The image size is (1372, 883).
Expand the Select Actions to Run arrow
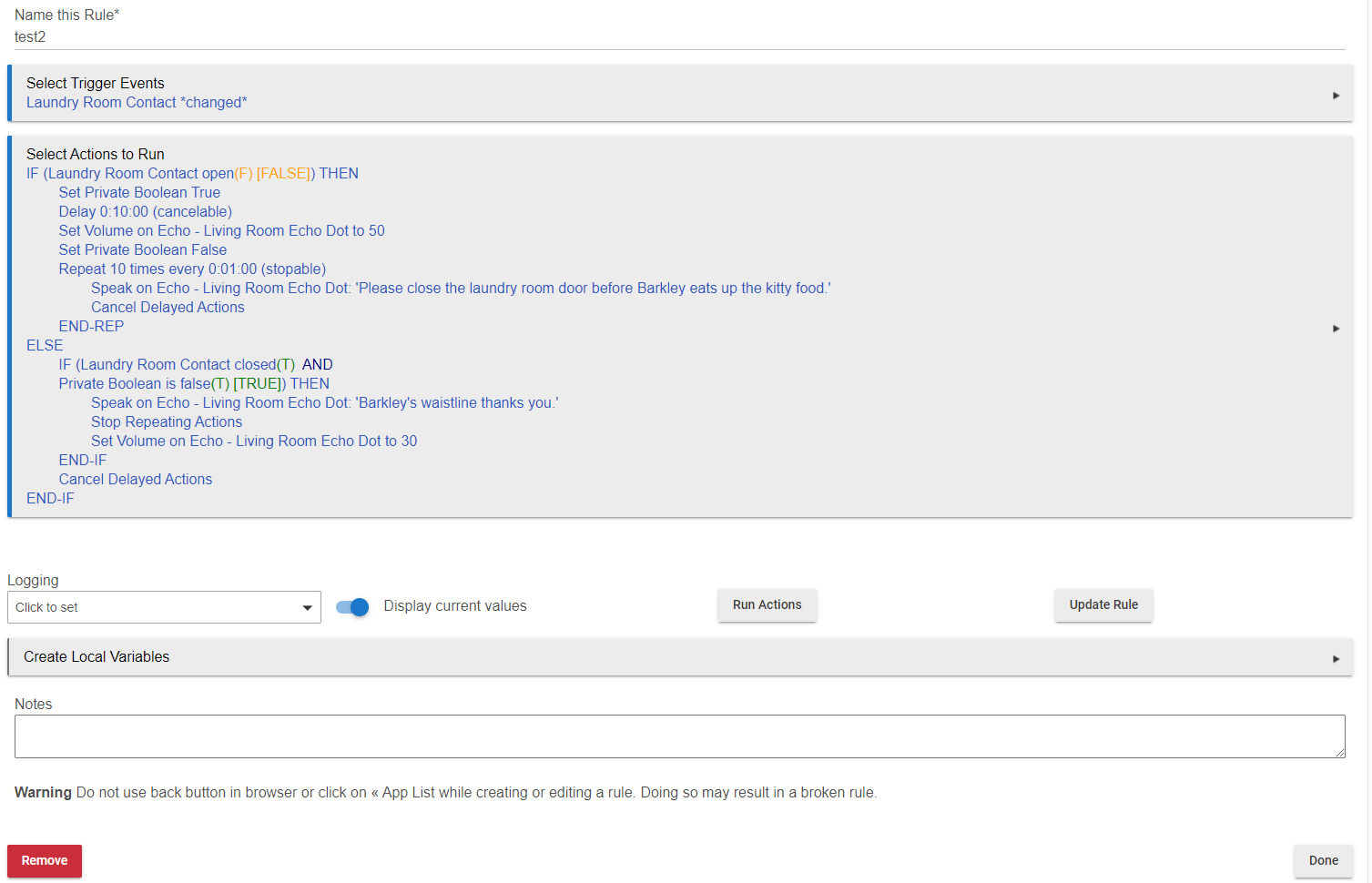point(1336,329)
